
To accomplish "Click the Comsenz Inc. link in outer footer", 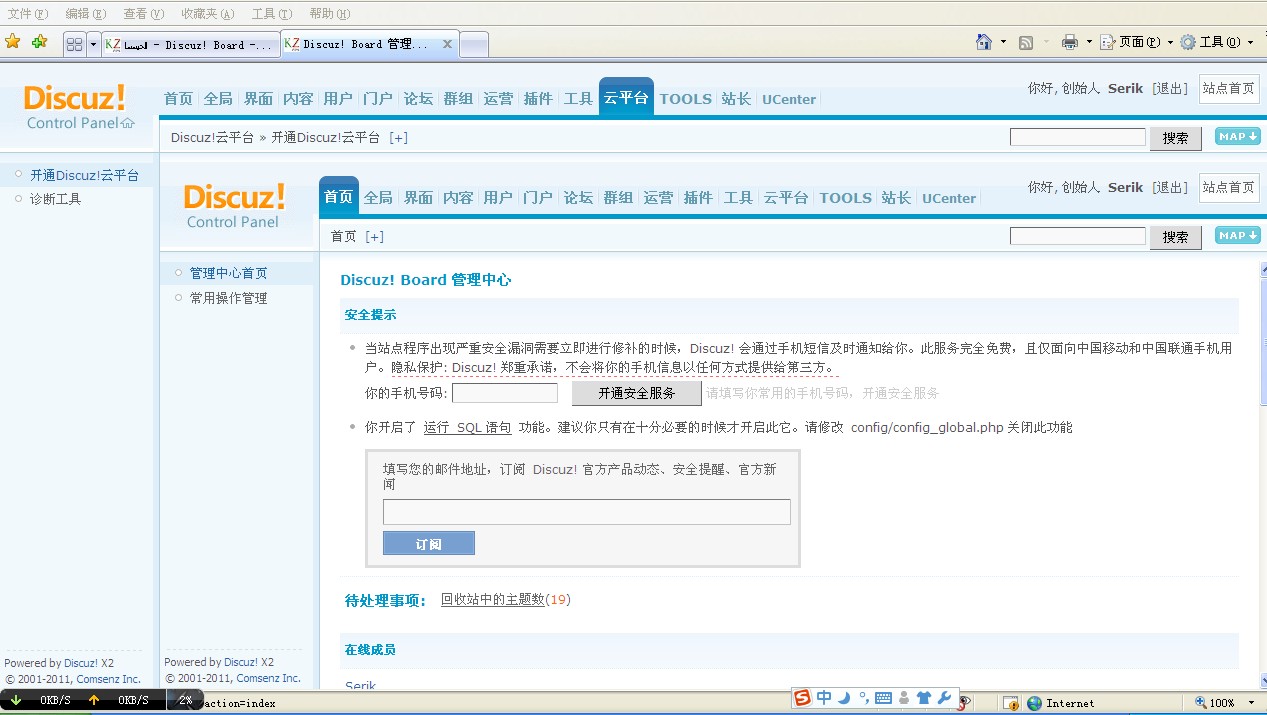I will 108,679.
